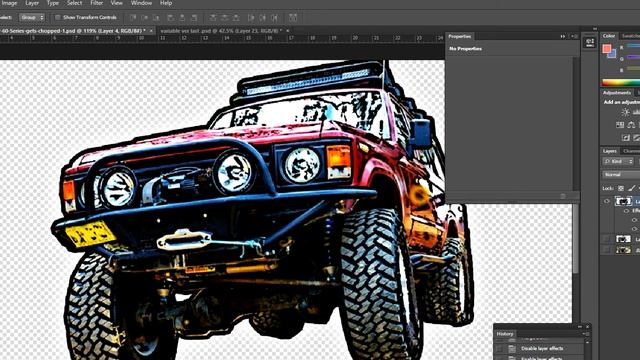Viewport: 640px width, 360px height.
Task: Show the second layer visibility box
Action: tap(607, 239)
